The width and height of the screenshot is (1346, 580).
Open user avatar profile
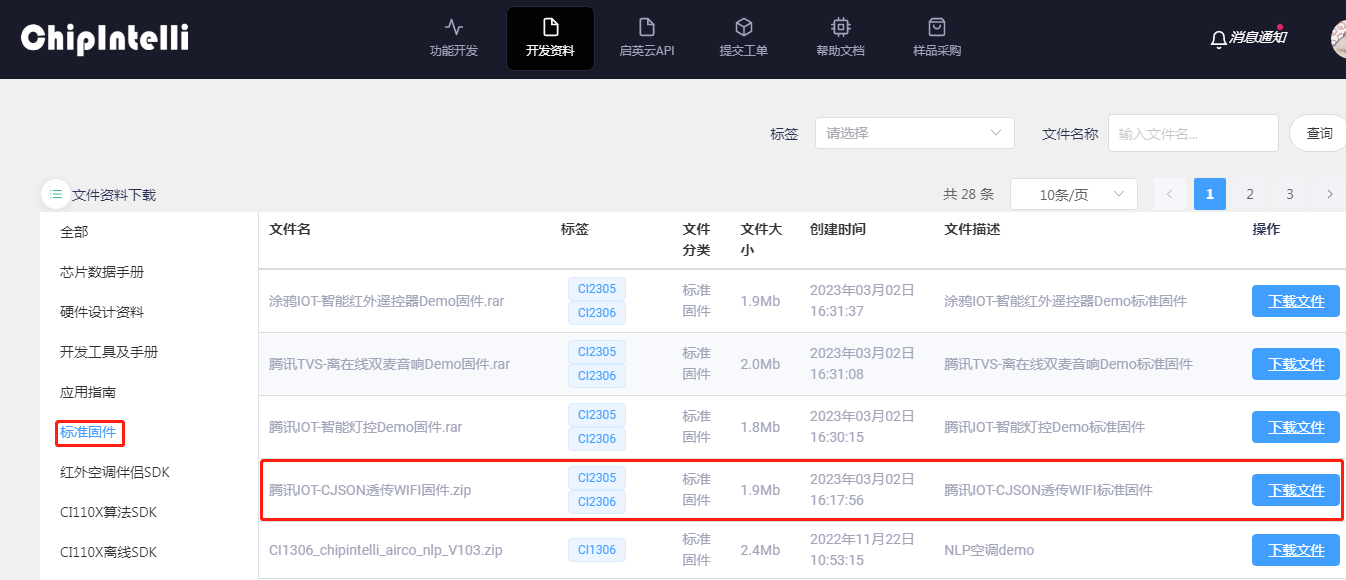(x=1339, y=38)
